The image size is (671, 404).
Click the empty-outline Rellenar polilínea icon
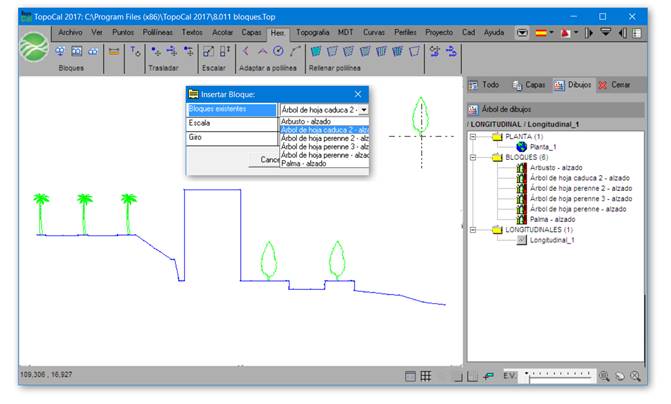point(414,51)
